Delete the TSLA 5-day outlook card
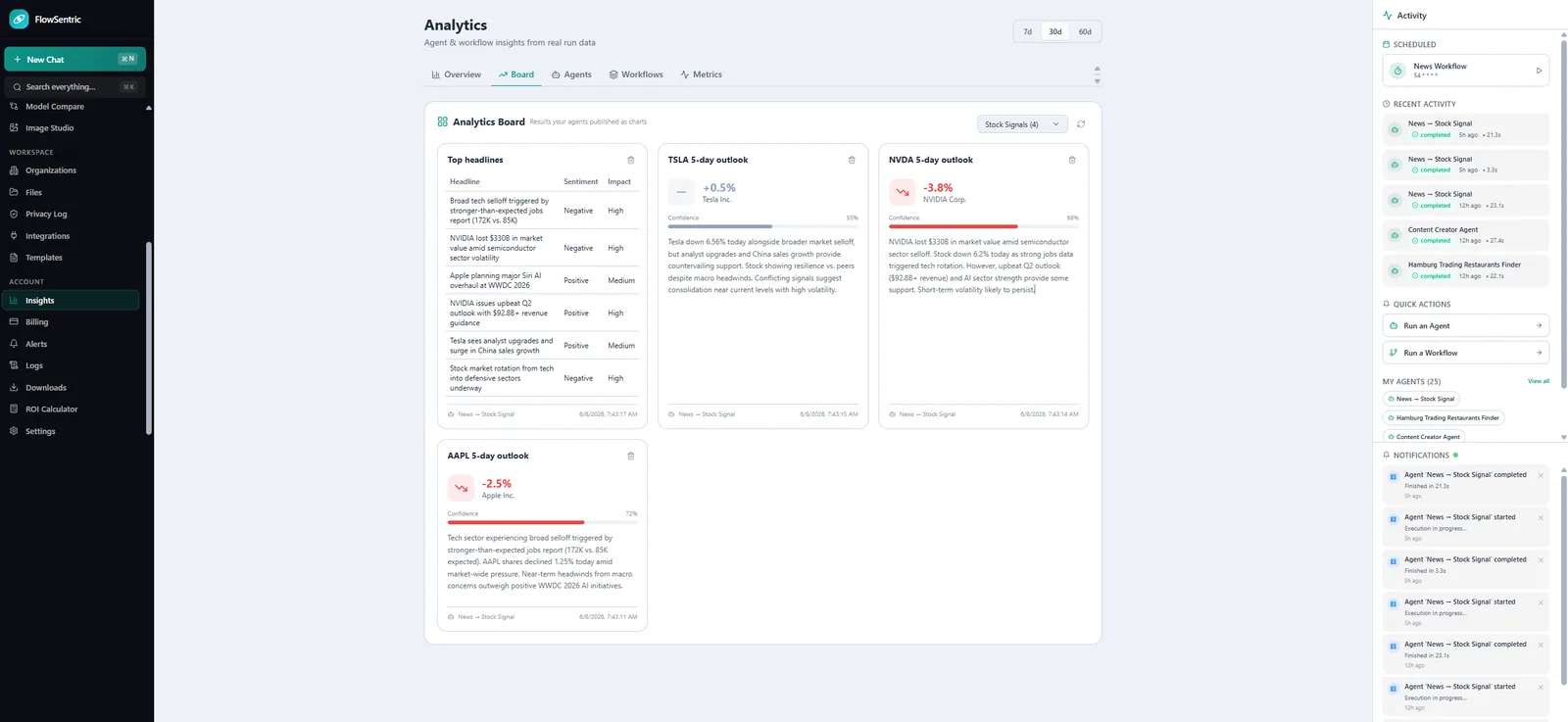 tap(851, 160)
